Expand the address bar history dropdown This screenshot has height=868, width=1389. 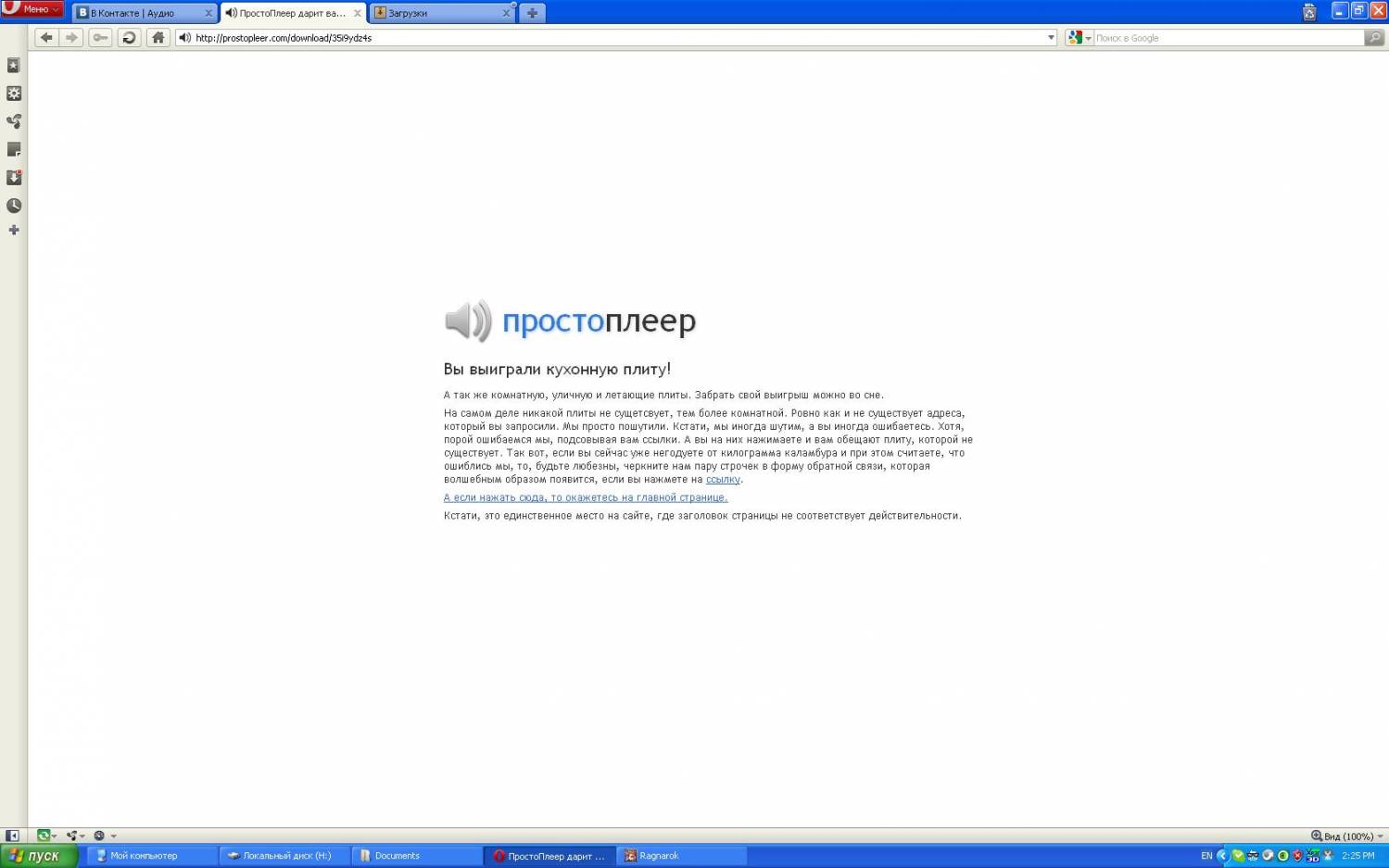[1051, 38]
